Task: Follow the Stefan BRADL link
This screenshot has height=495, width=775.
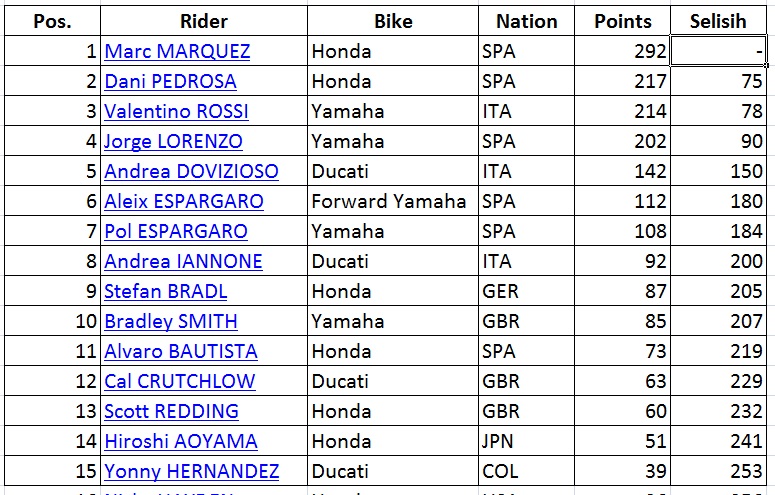Action: pos(166,292)
